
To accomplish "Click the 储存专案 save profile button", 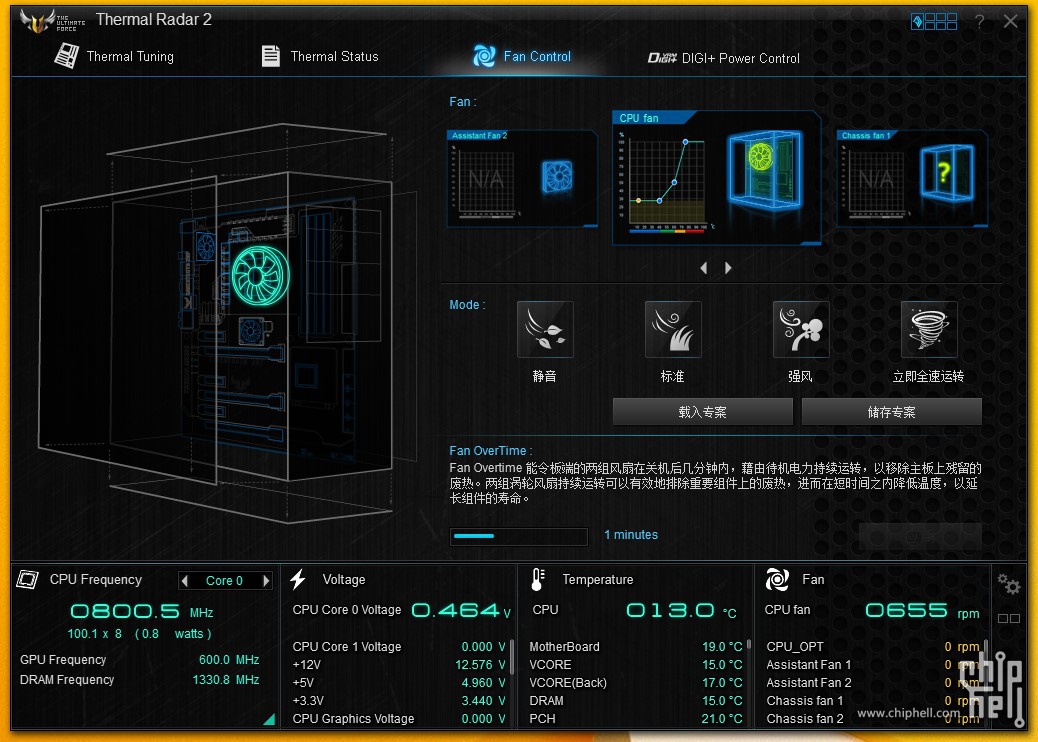I will point(892,412).
